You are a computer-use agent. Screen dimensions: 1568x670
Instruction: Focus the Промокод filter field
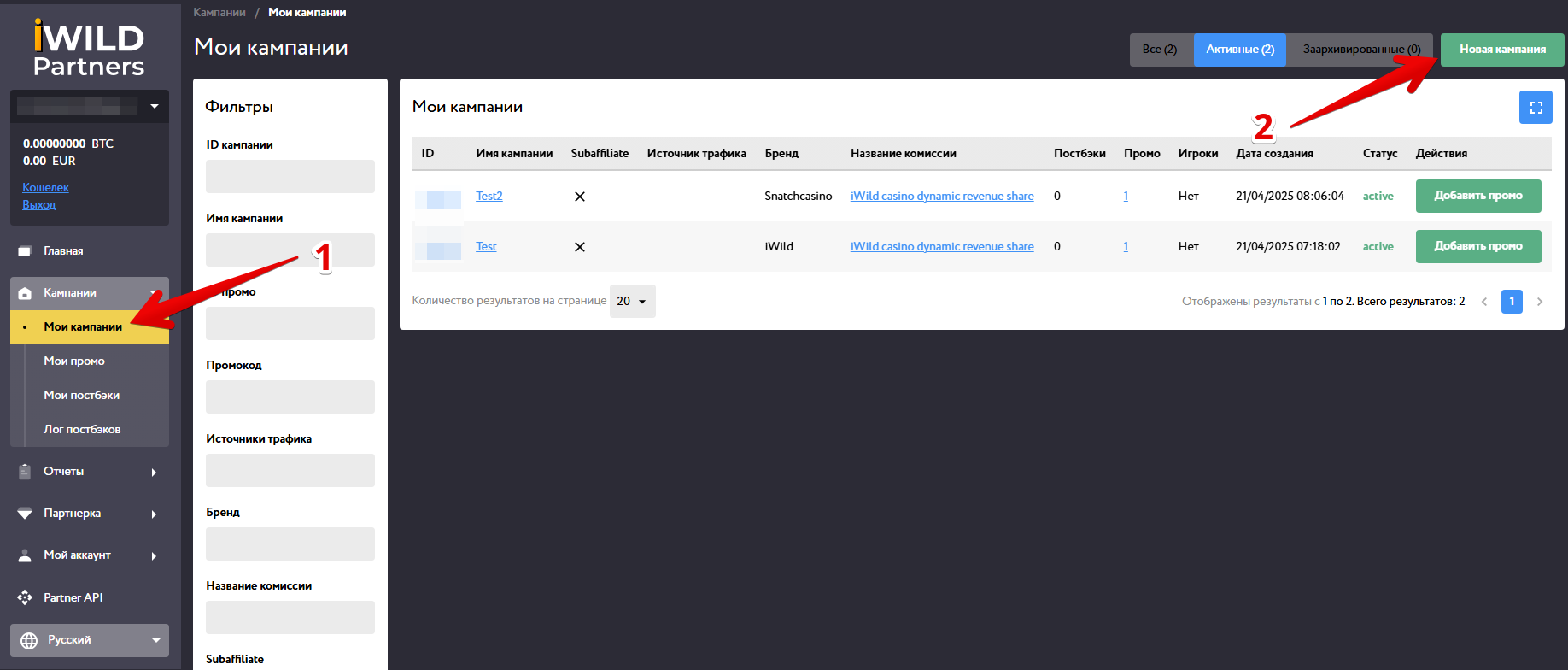click(290, 397)
